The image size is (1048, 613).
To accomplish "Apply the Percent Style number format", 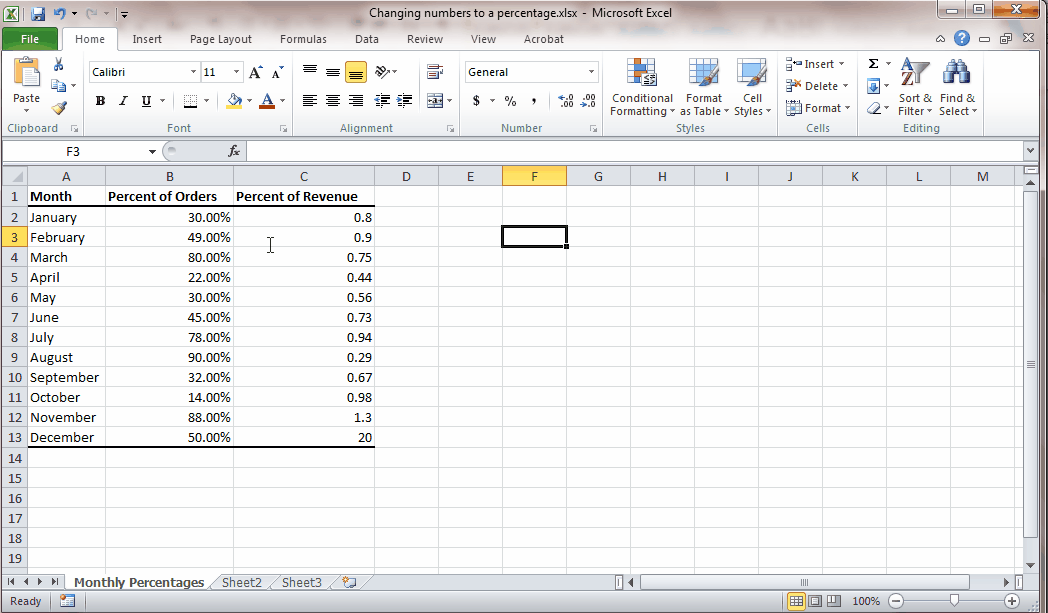I will tap(509, 101).
